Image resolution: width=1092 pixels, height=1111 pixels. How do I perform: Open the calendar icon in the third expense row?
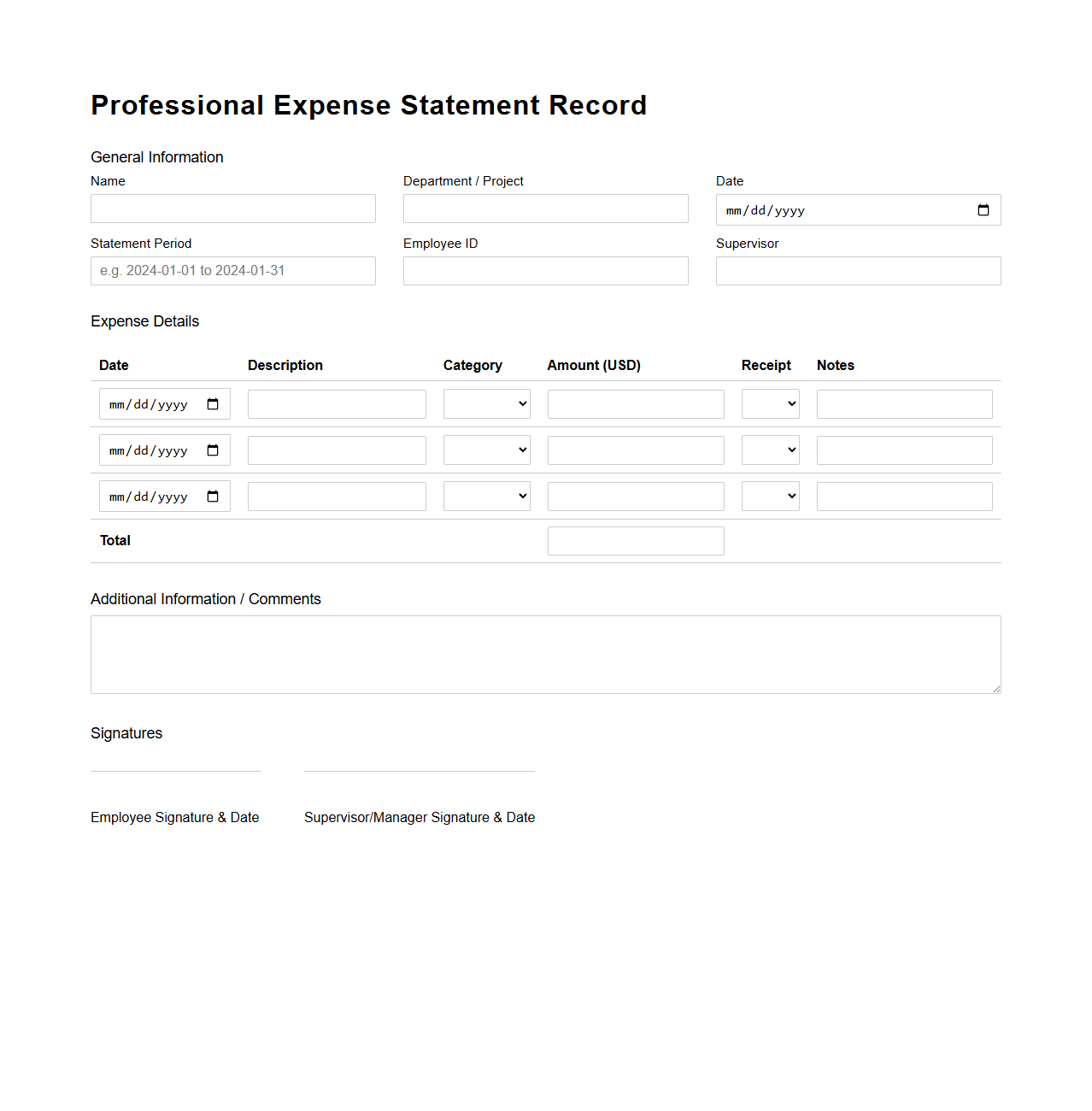[214, 496]
